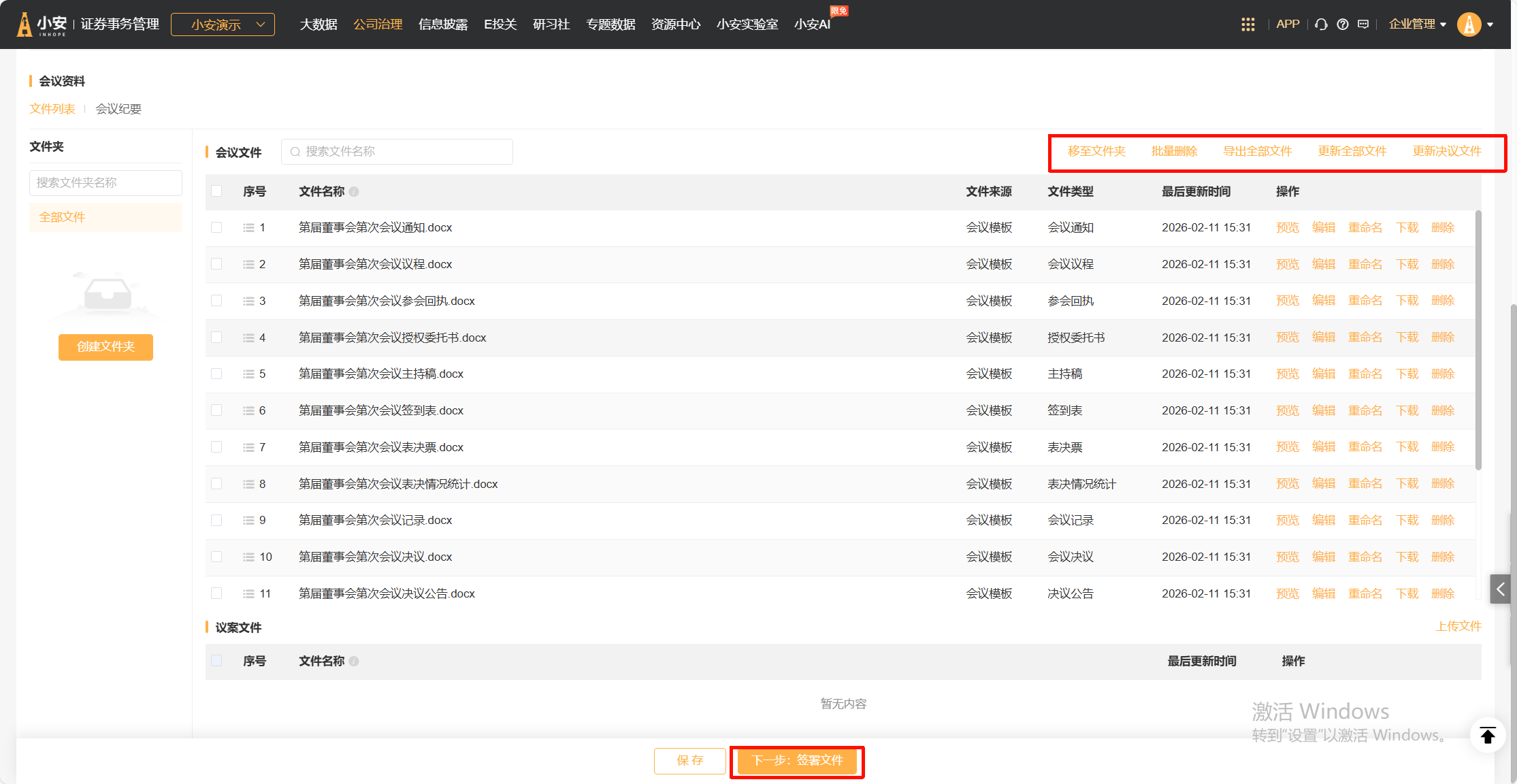Open the 小安演示 dropdown selector
The image size is (1517, 784).
click(x=223, y=24)
